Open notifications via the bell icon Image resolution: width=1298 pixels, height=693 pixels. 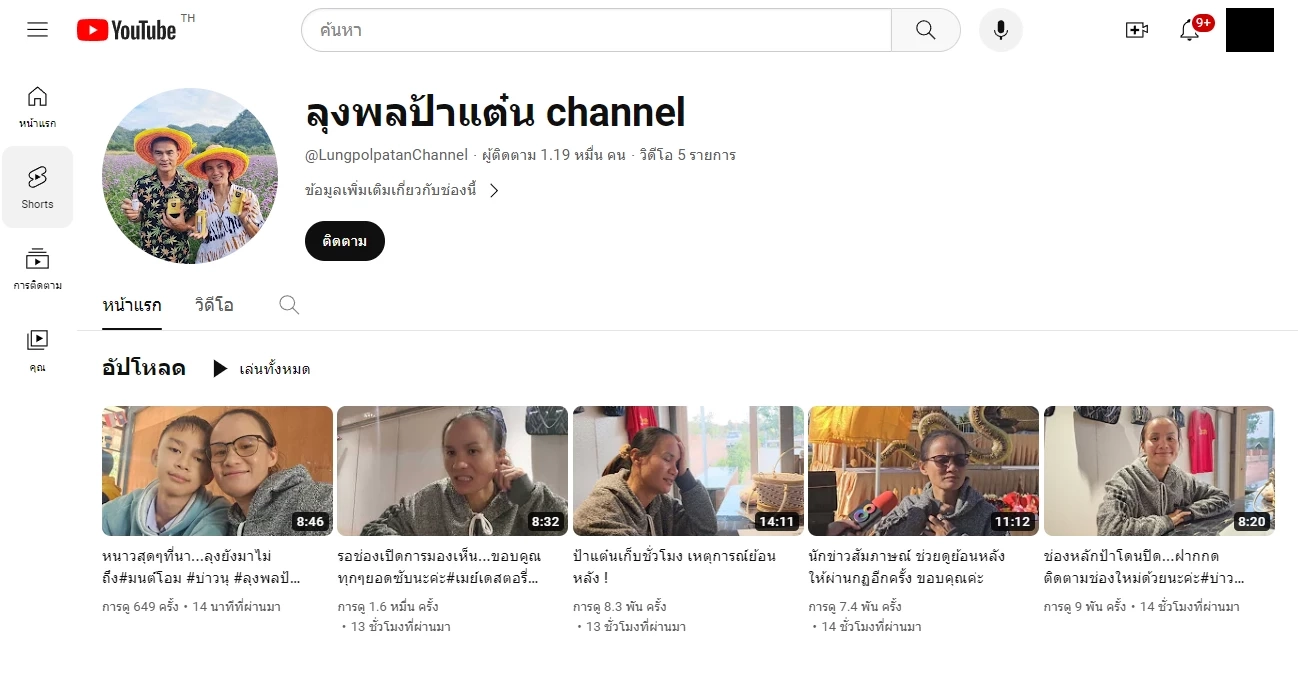(x=1189, y=31)
